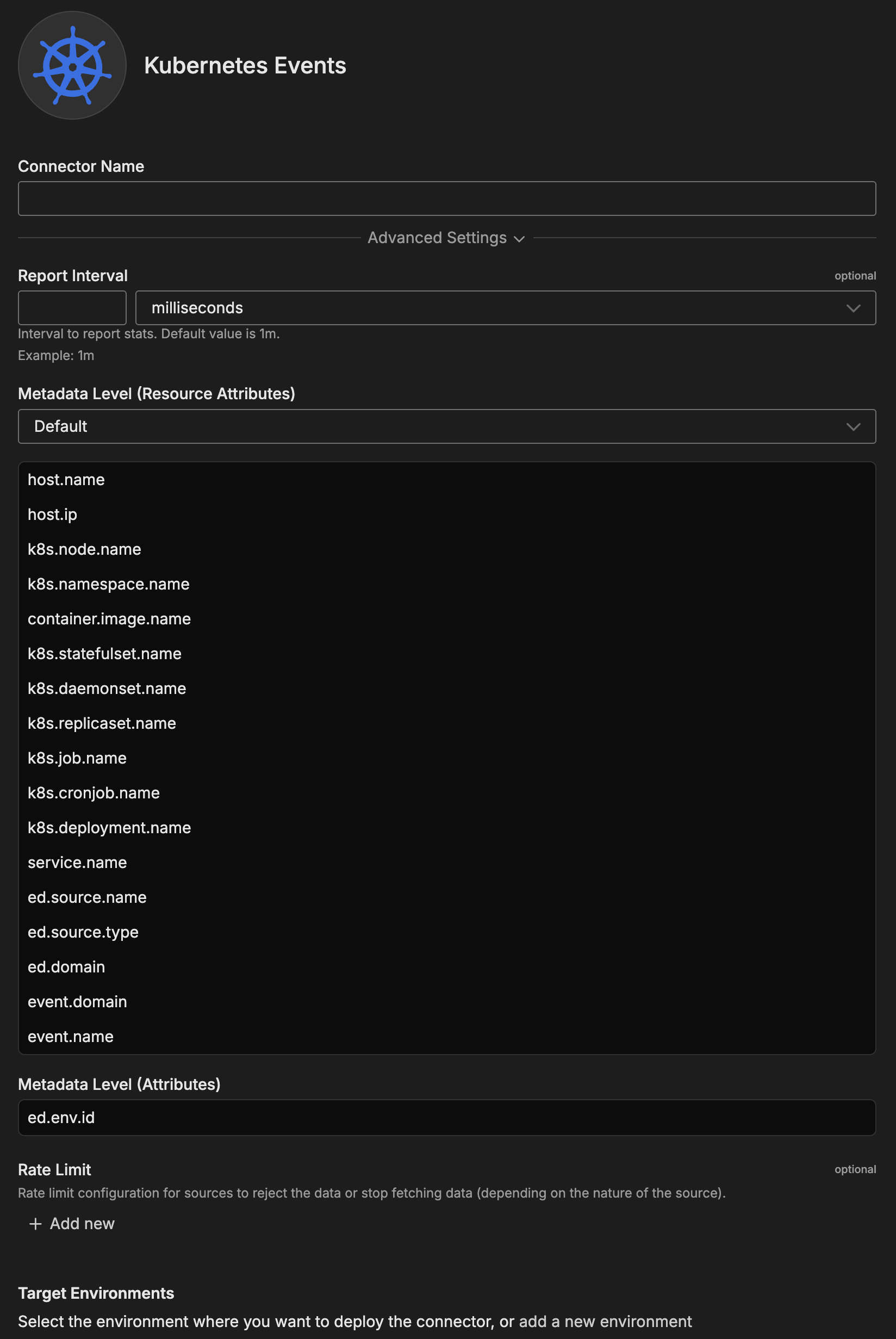The width and height of the screenshot is (896, 1339).
Task: Click the chevron arrow in Default dropdown
Action: [853, 427]
